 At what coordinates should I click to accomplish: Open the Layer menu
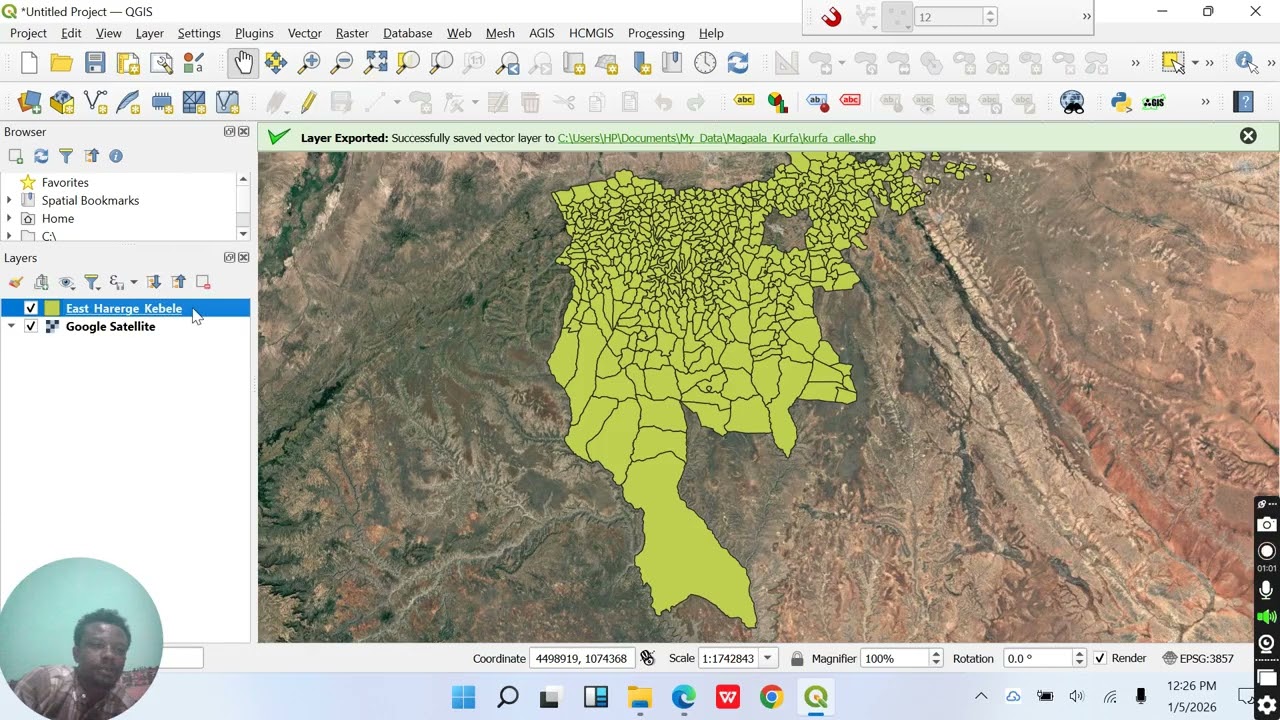(150, 33)
